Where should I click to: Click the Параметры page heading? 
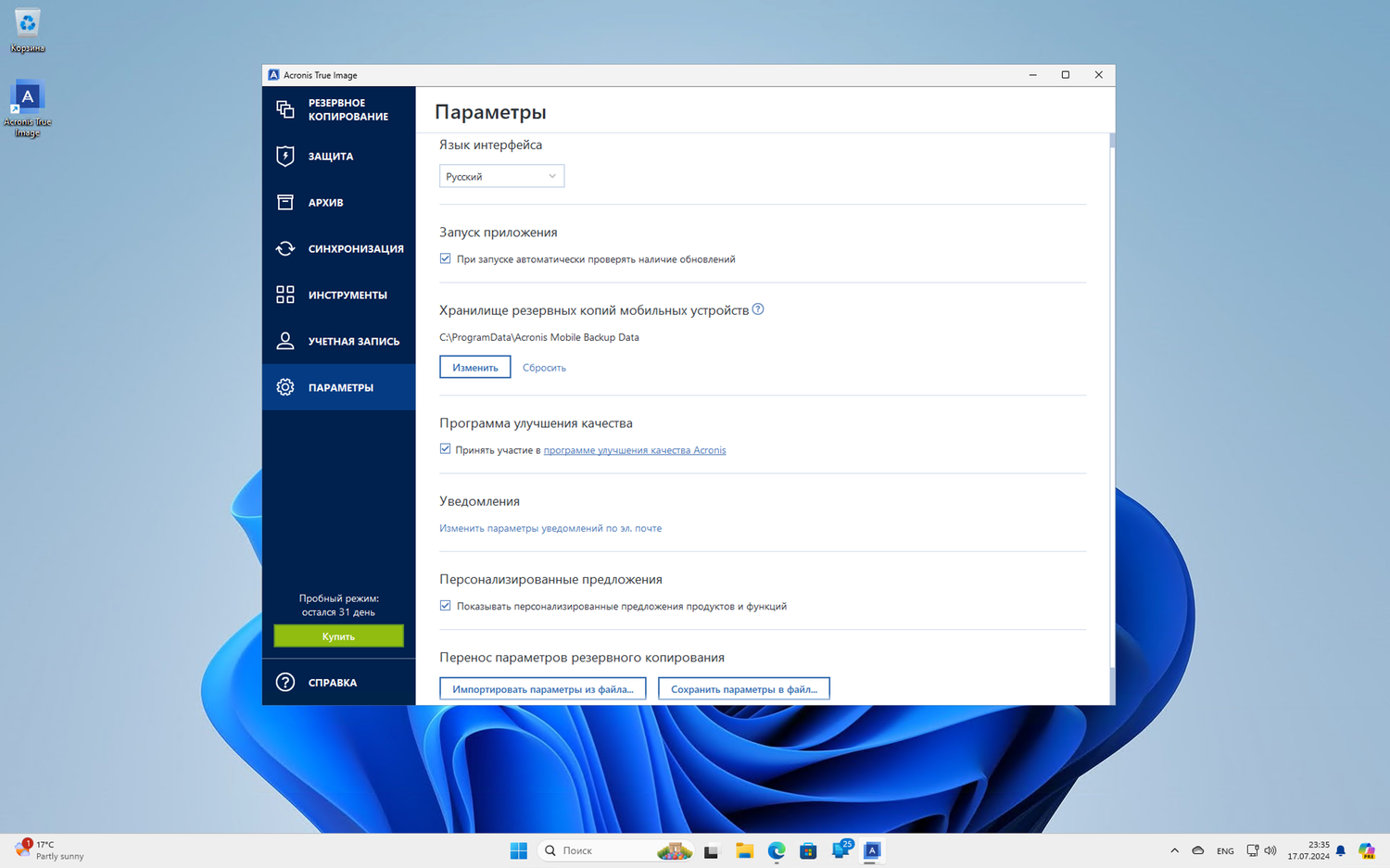pyautogui.click(x=490, y=112)
